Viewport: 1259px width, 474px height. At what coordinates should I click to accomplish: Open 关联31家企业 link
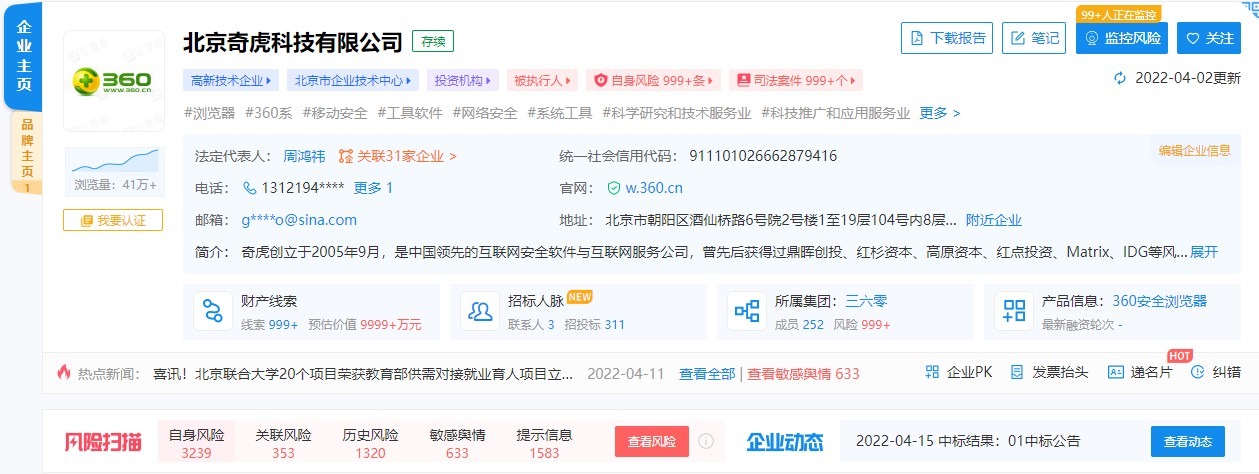click(398, 156)
